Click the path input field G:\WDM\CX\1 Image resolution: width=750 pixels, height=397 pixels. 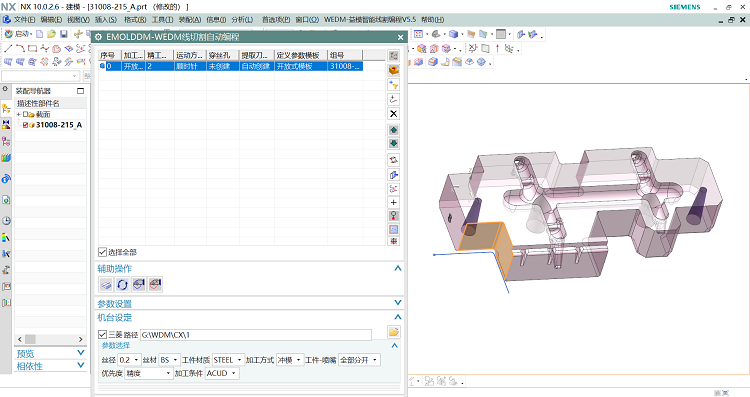(x=255, y=334)
